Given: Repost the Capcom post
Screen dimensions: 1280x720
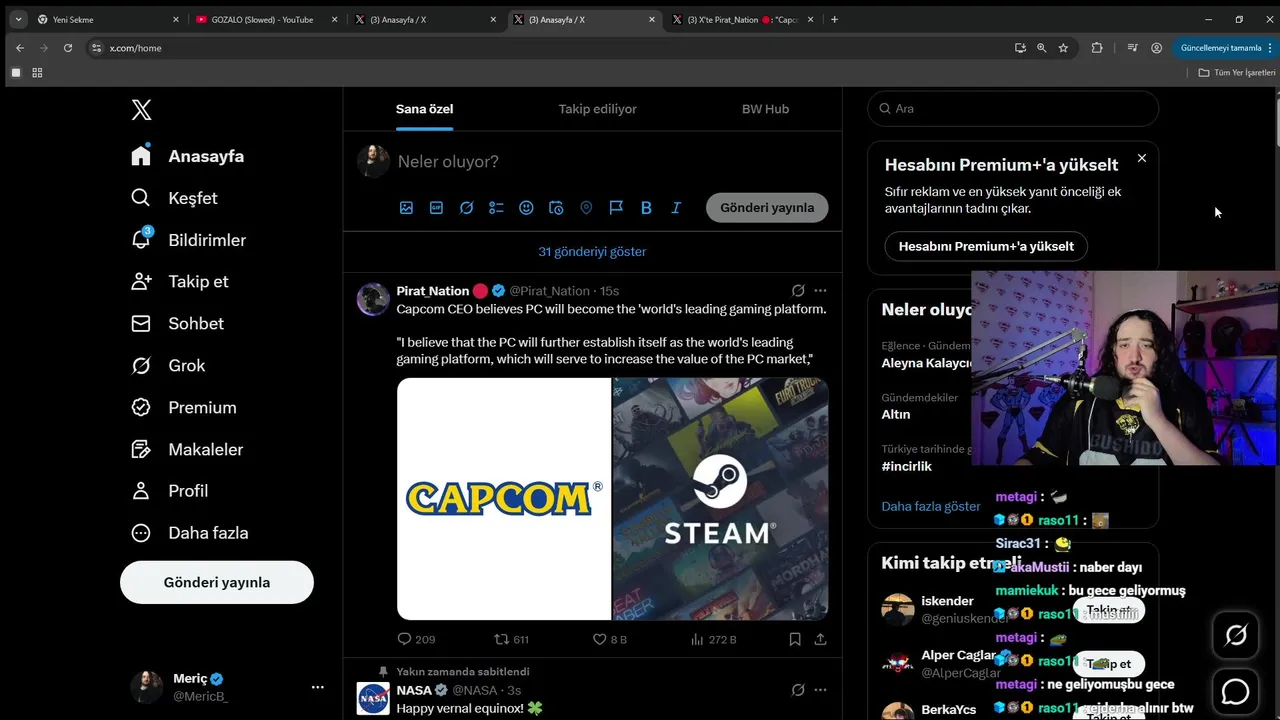Looking at the screenshot, I should tap(512, 639).
